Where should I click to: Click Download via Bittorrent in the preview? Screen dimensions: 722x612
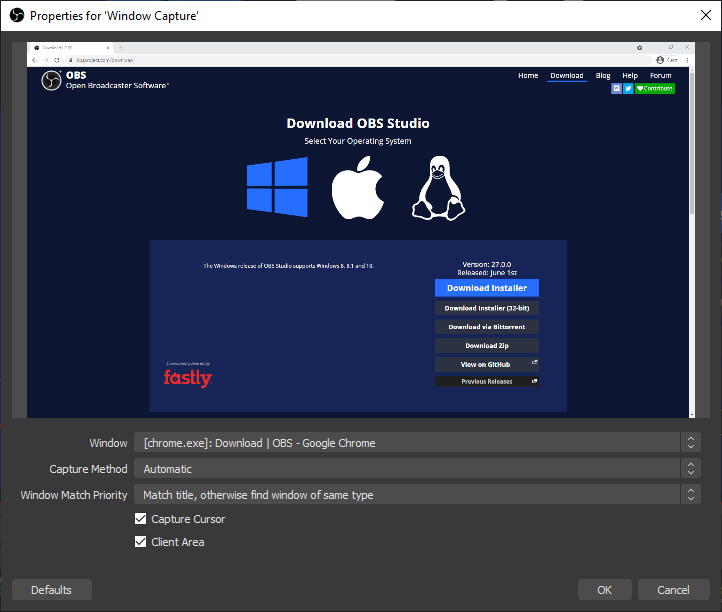487,327
